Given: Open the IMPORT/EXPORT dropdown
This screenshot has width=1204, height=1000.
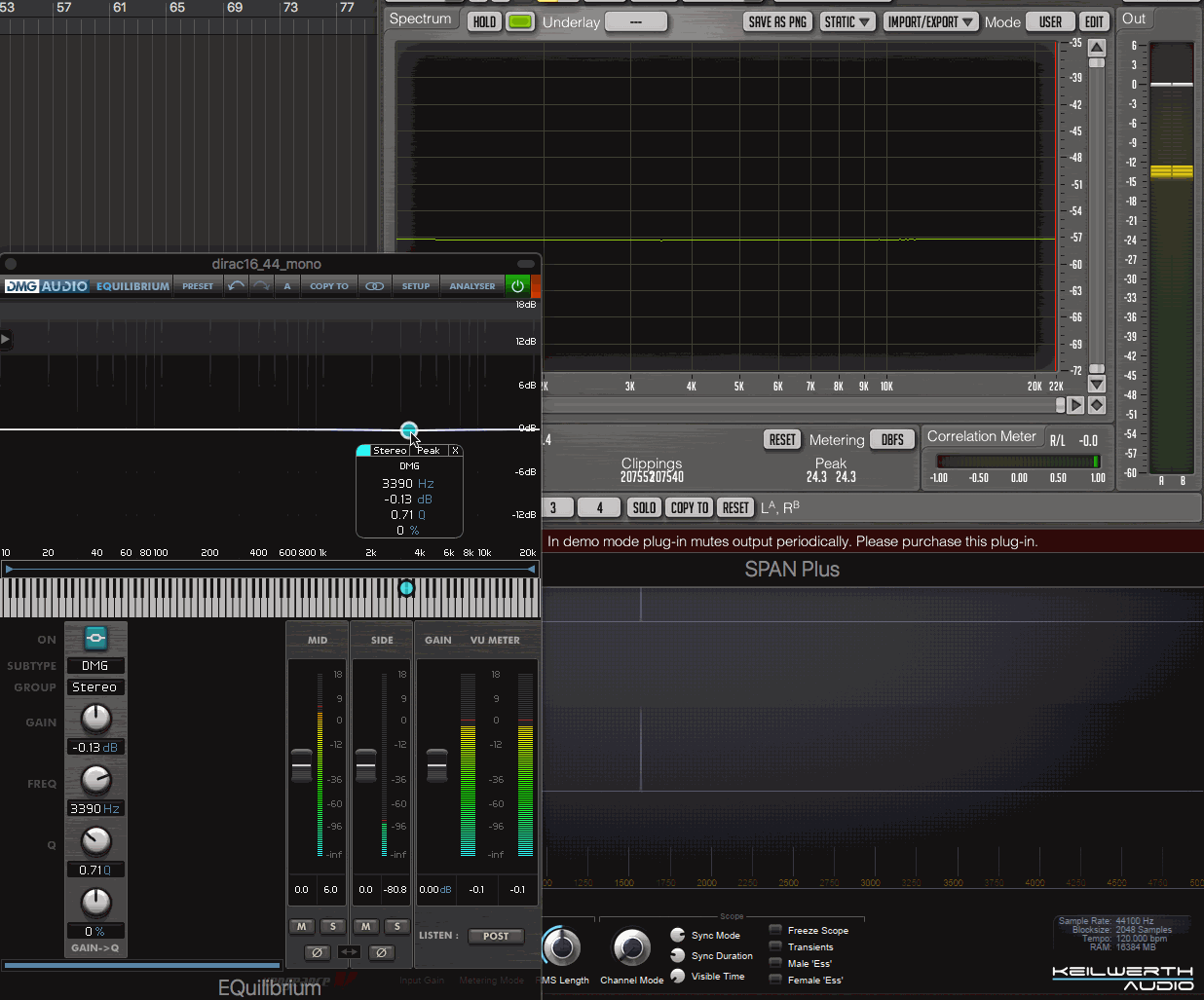Looking at the screenshot, I should pos(930,21).
